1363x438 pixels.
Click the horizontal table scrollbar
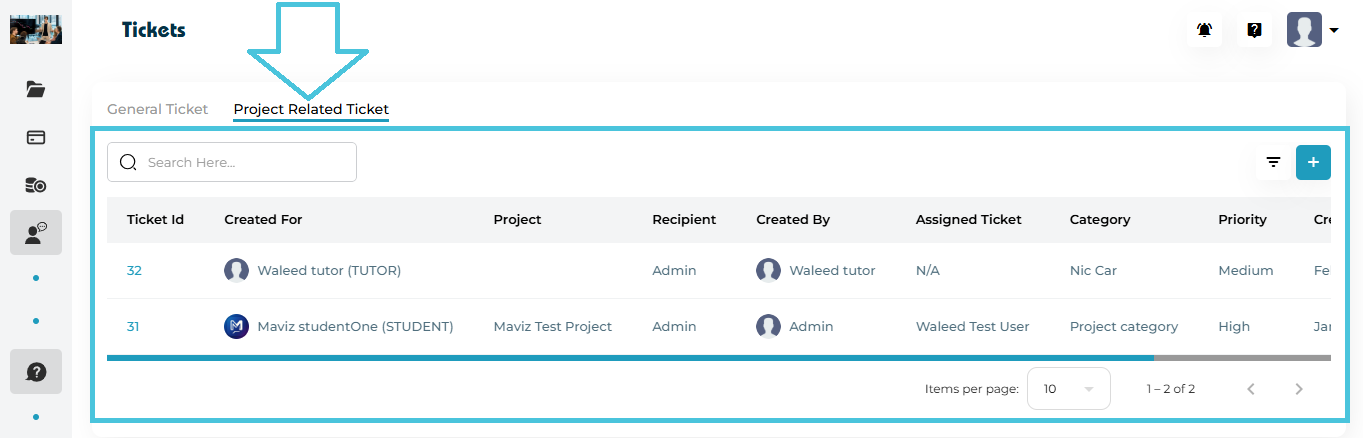(x=630, y=357)
